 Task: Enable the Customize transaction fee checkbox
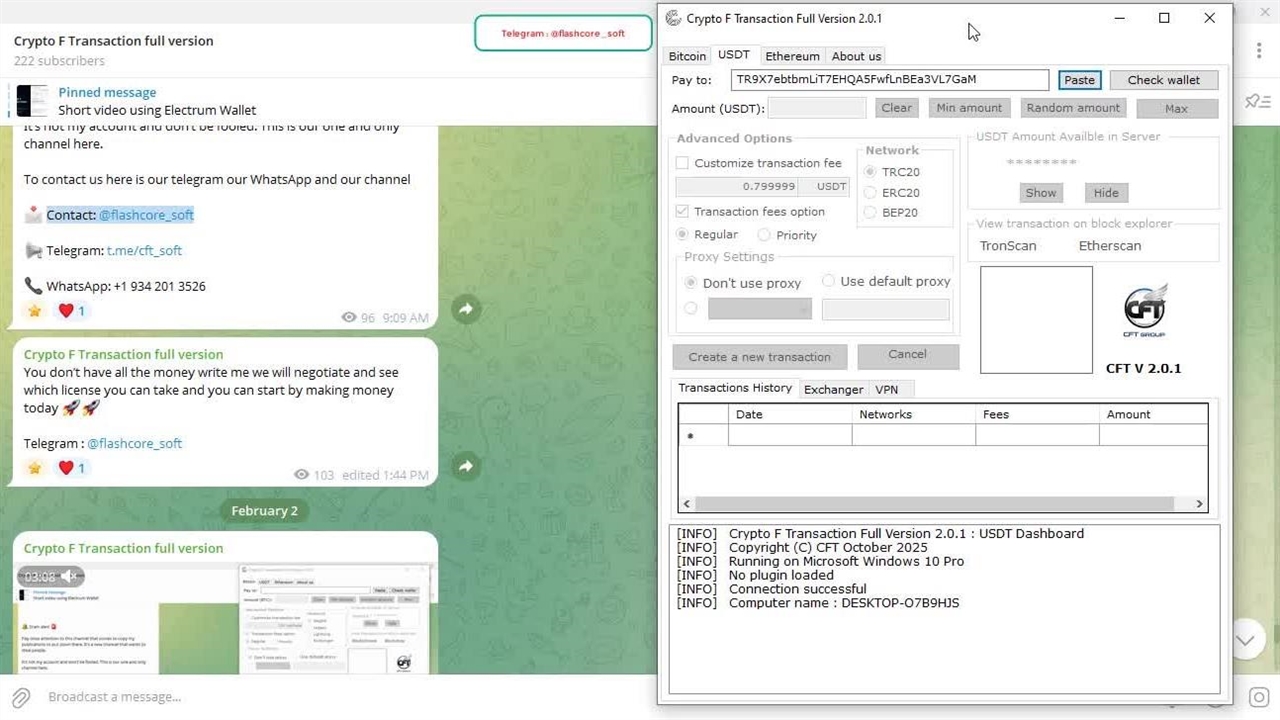click(x=682, y=163)
